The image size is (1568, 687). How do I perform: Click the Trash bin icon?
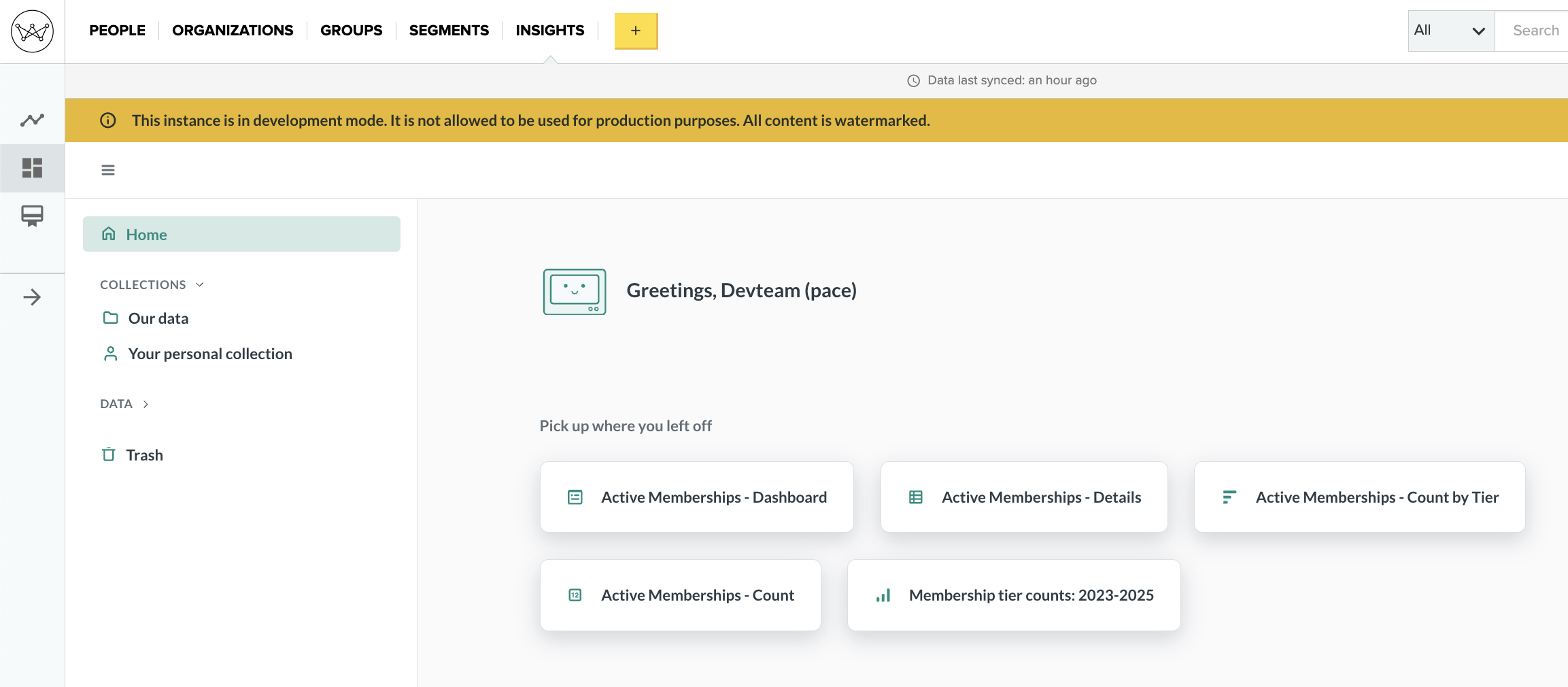109,454
